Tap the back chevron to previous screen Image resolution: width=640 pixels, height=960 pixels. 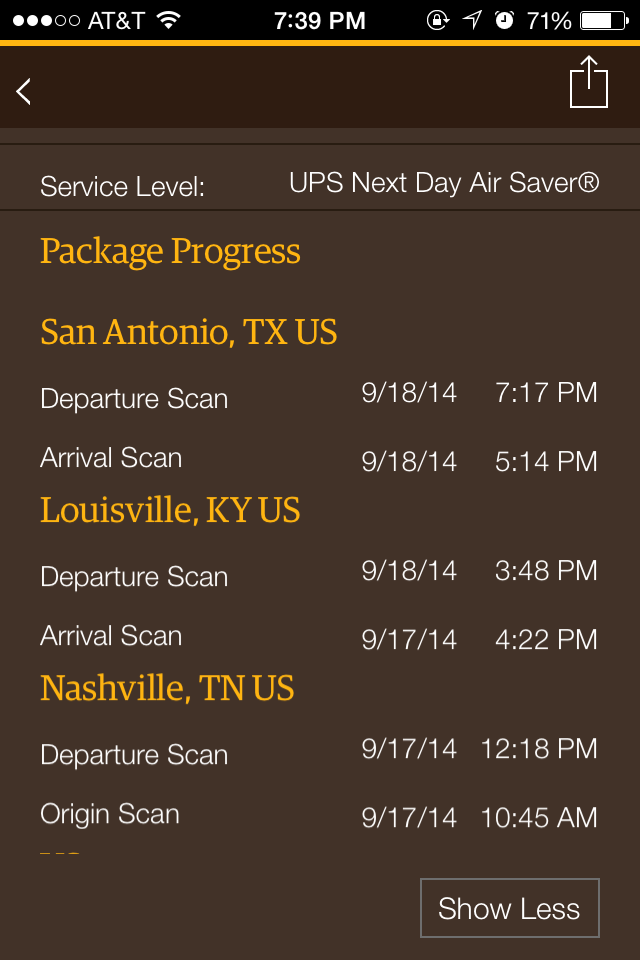click(x=23, y=89)
